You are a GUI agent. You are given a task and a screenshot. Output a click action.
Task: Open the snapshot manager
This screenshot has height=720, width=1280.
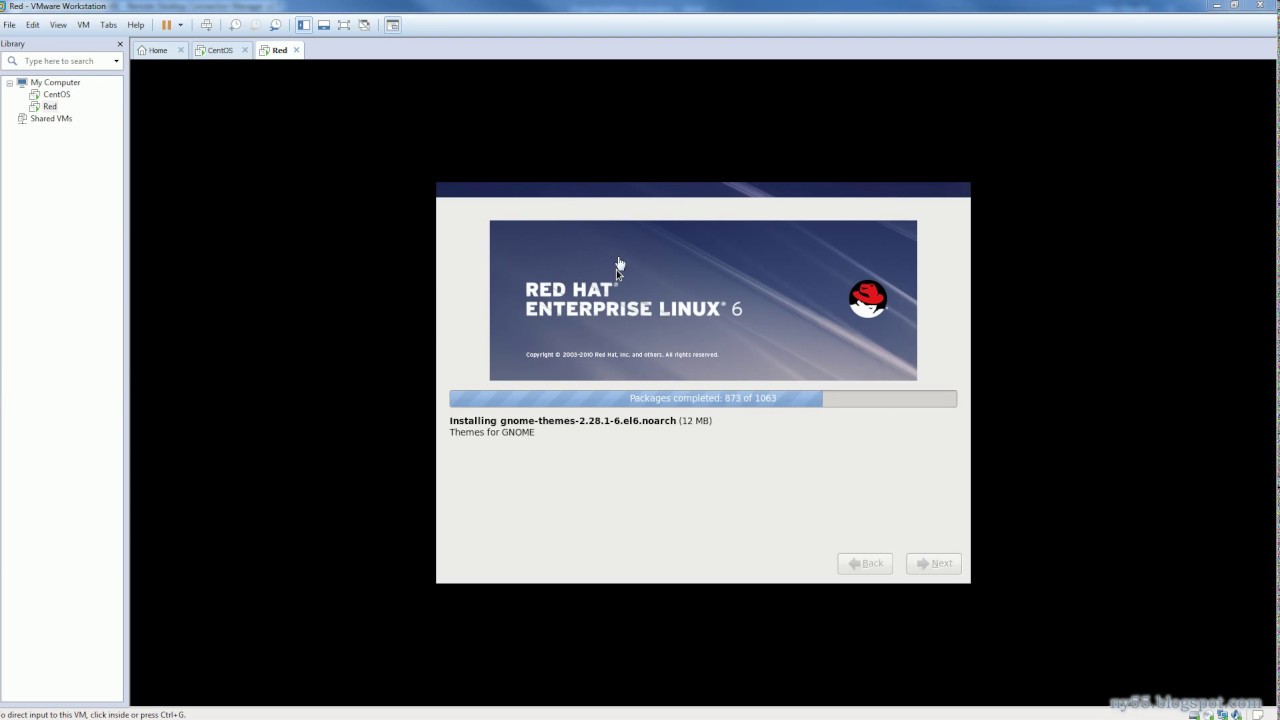pyautogui.click(x=275, y=25)
